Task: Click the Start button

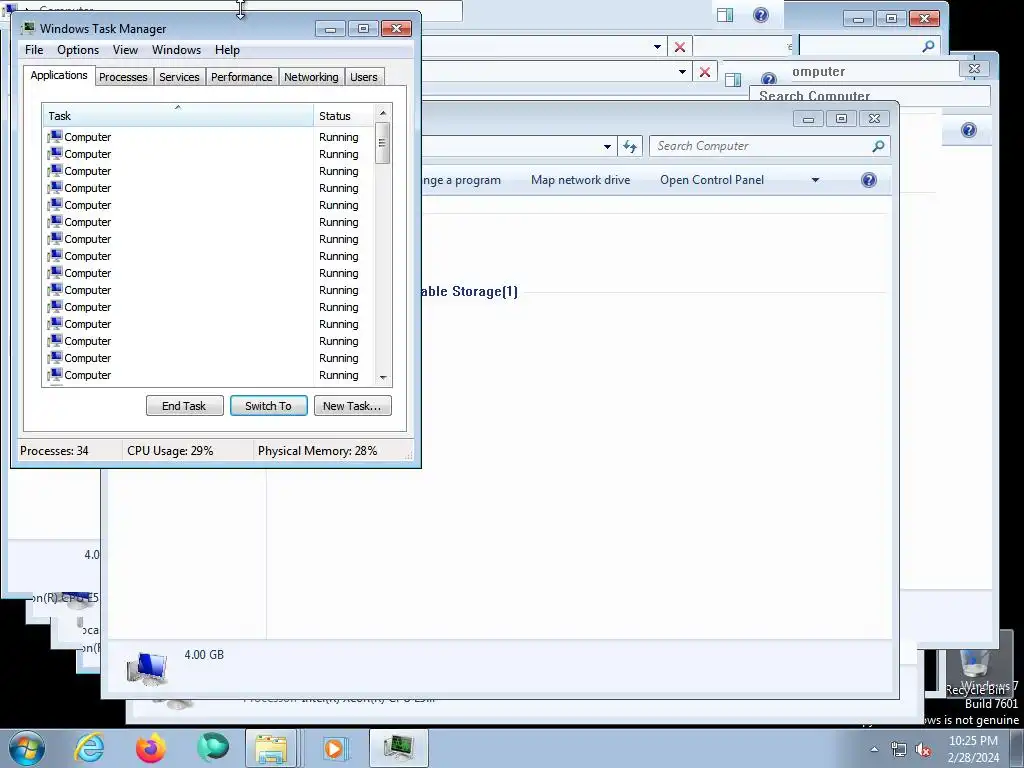Action: pyautogui.click(x=26, y=748)
